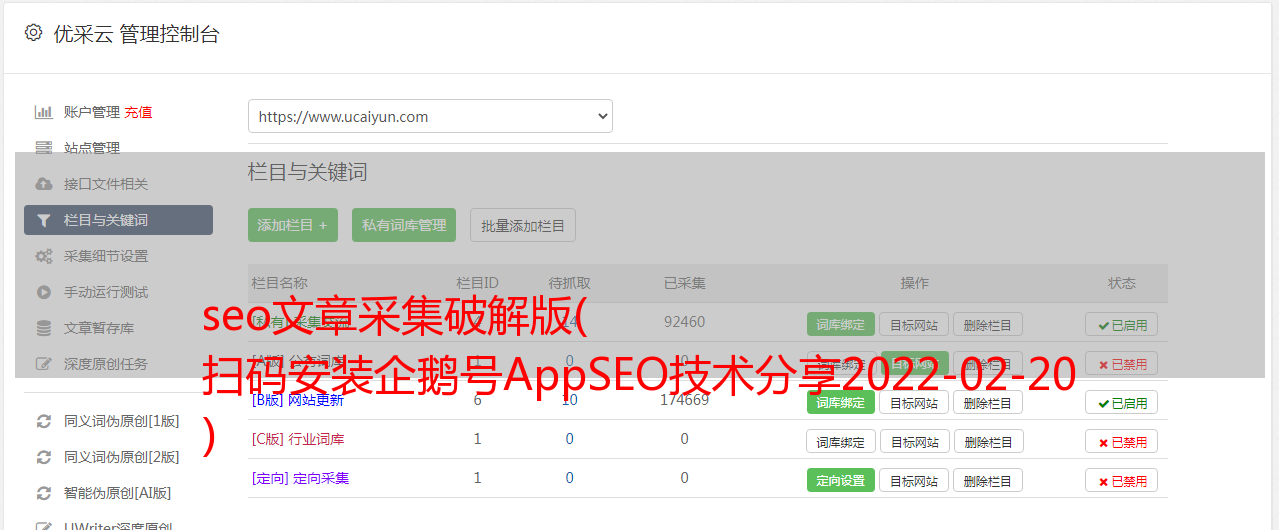Screen dimensions: 1279x530
Task: Click 目标网站 in the 92460 row
Action: click(914, 324)
